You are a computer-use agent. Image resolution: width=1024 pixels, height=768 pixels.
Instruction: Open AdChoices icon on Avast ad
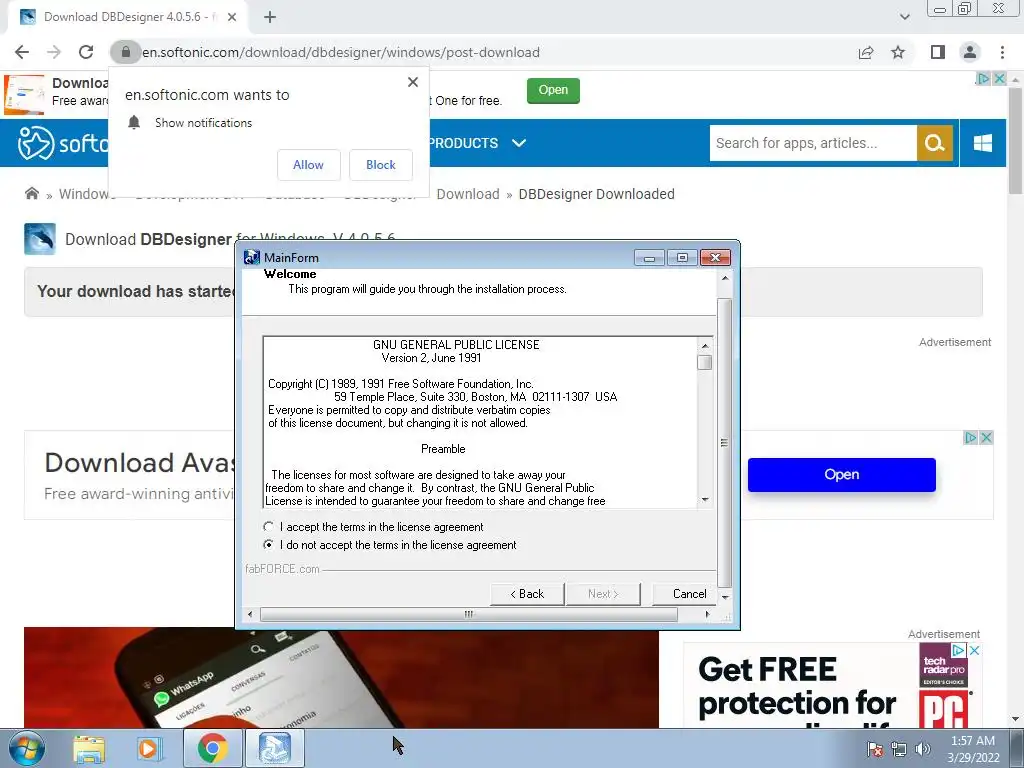click(970, 438)
